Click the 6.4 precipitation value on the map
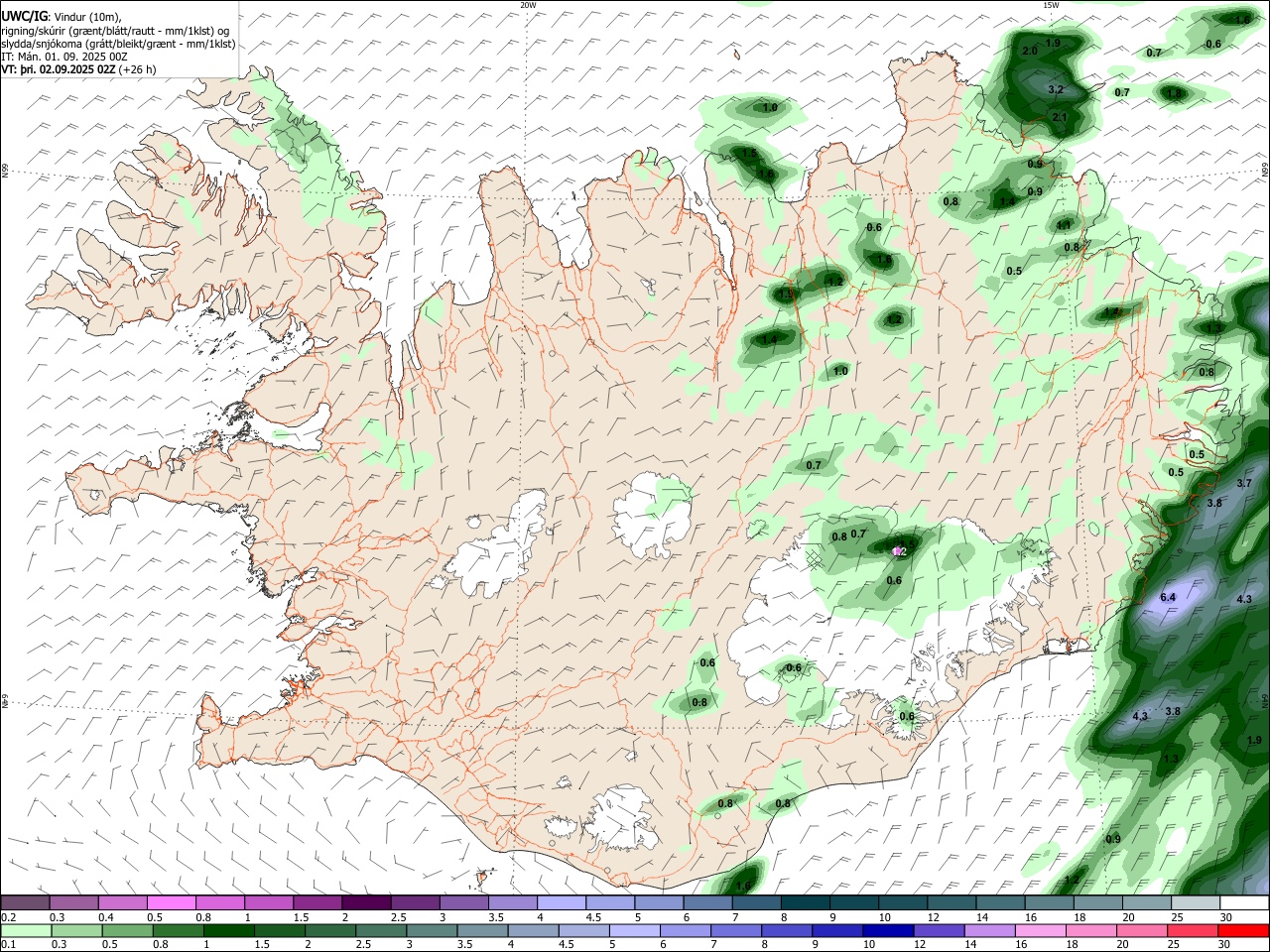The width and height of the screenshot is (1270, 952). click(1168, 597)
